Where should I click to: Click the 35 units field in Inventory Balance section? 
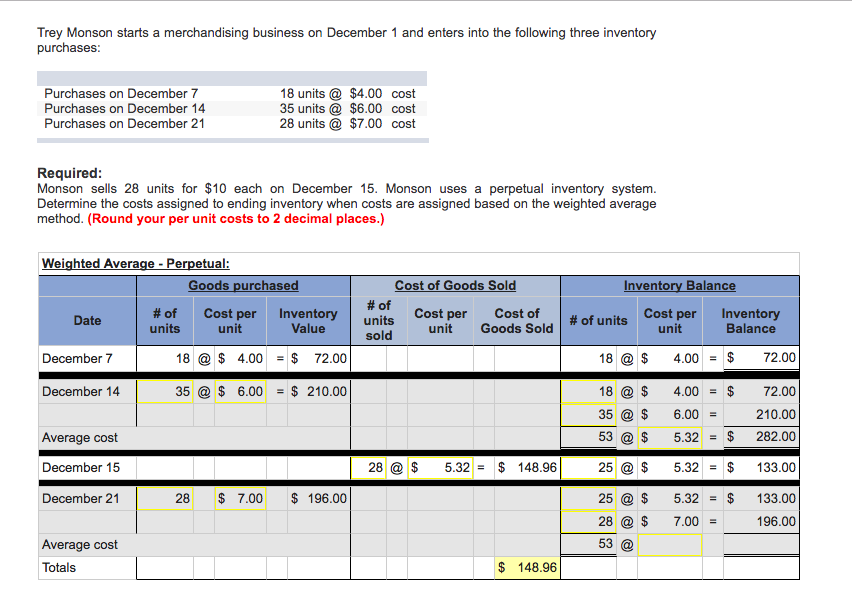[588, 415]
